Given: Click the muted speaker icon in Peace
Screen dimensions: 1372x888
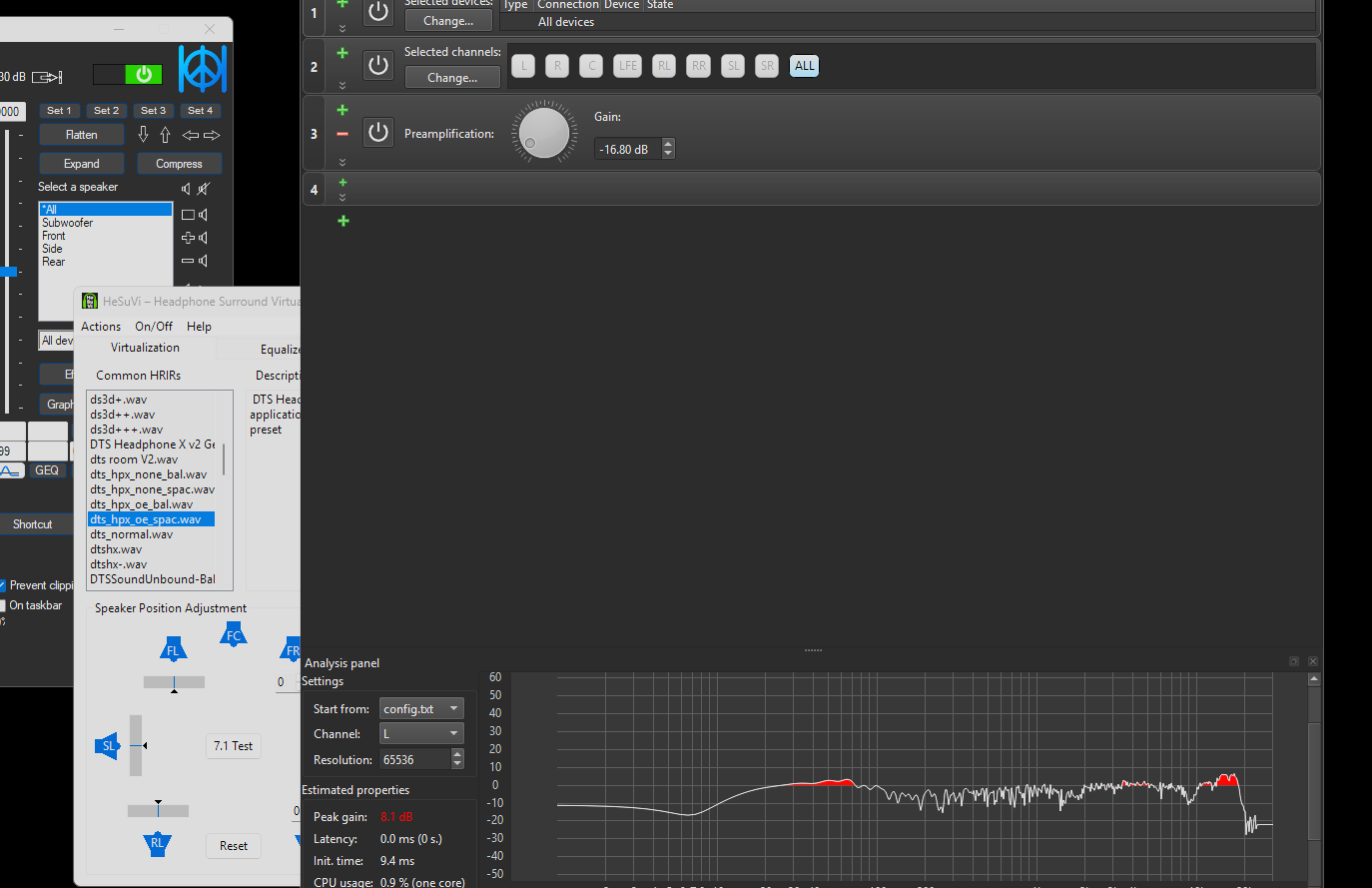Looking at the screenshot, I should pos(204,189).
